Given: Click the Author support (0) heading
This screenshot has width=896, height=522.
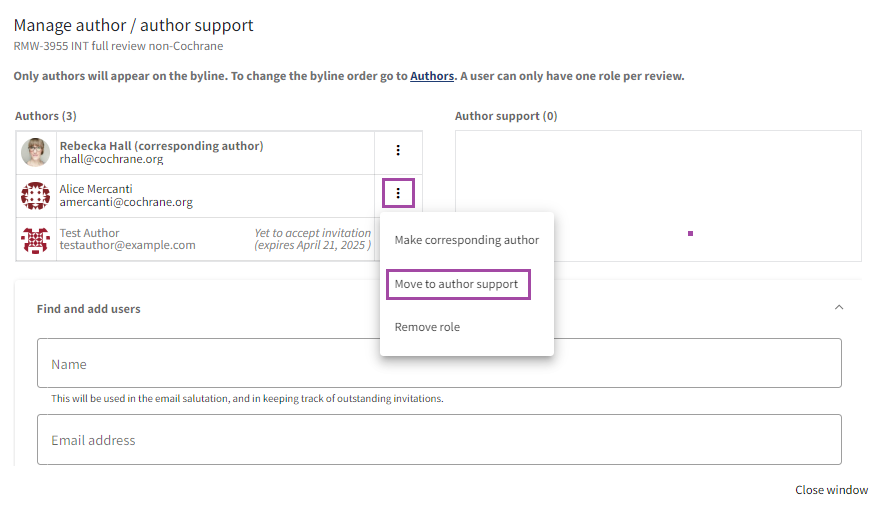Looking at the screenshot, I should [x=505, y=116].
